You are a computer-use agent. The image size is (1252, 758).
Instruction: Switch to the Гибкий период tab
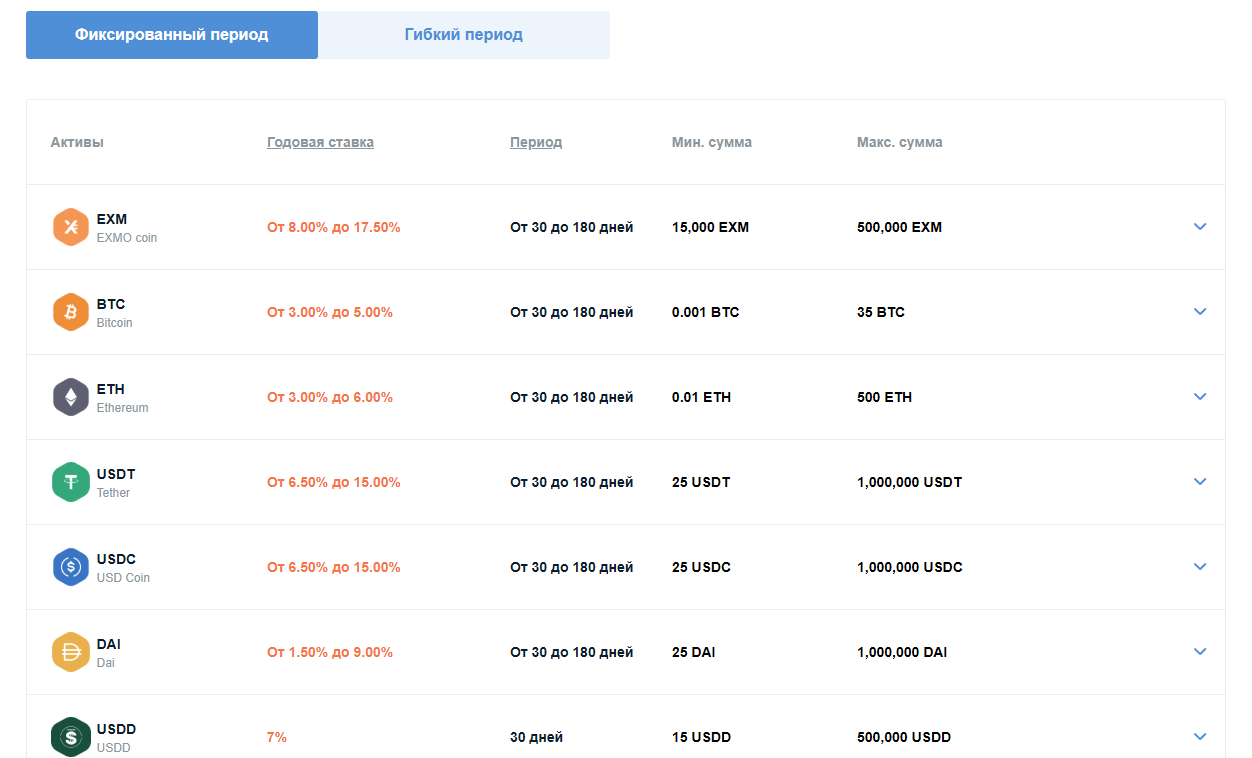(x=464, y=35)
